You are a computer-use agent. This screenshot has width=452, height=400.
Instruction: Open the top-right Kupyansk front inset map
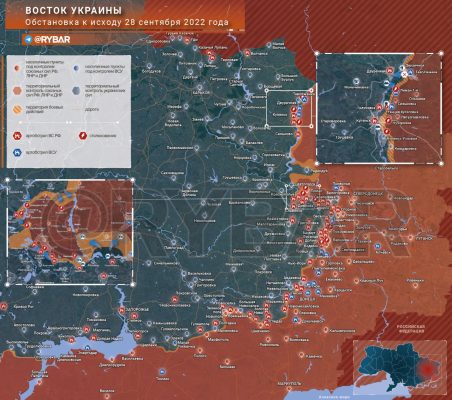pos(379,108)
